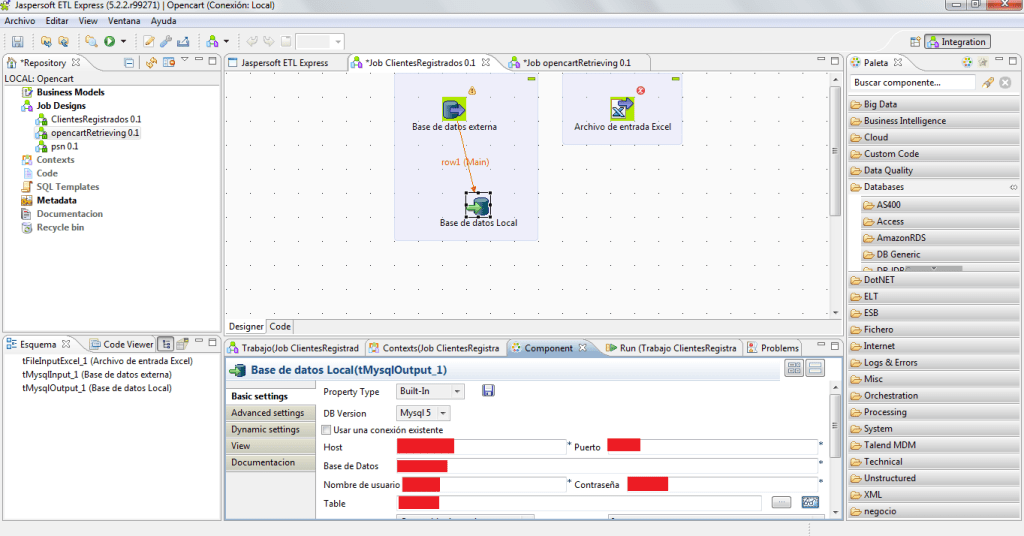1024x536 pixels.
Task: Click the browse button next to Table field
Action: (782, 502)
